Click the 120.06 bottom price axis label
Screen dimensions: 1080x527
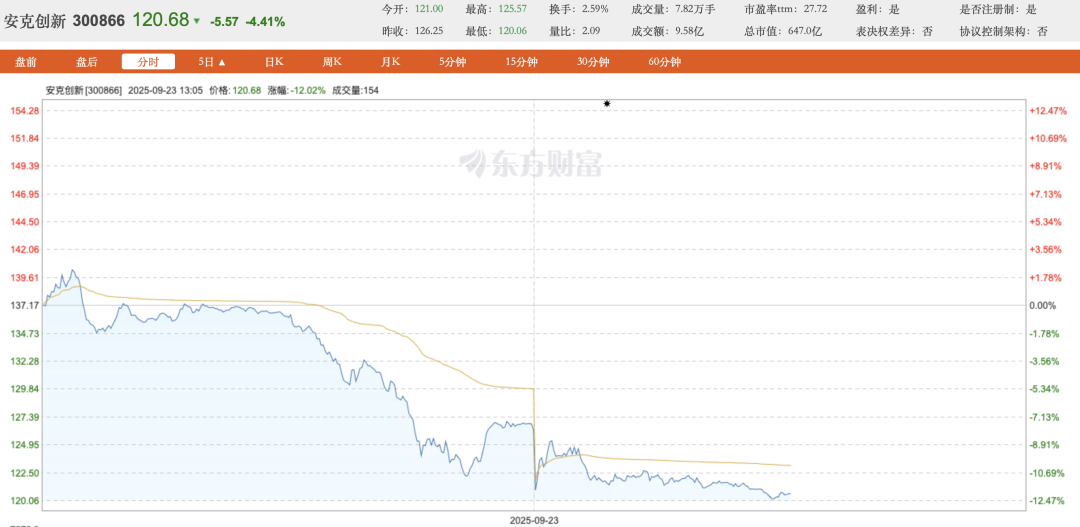pos(23,501)
